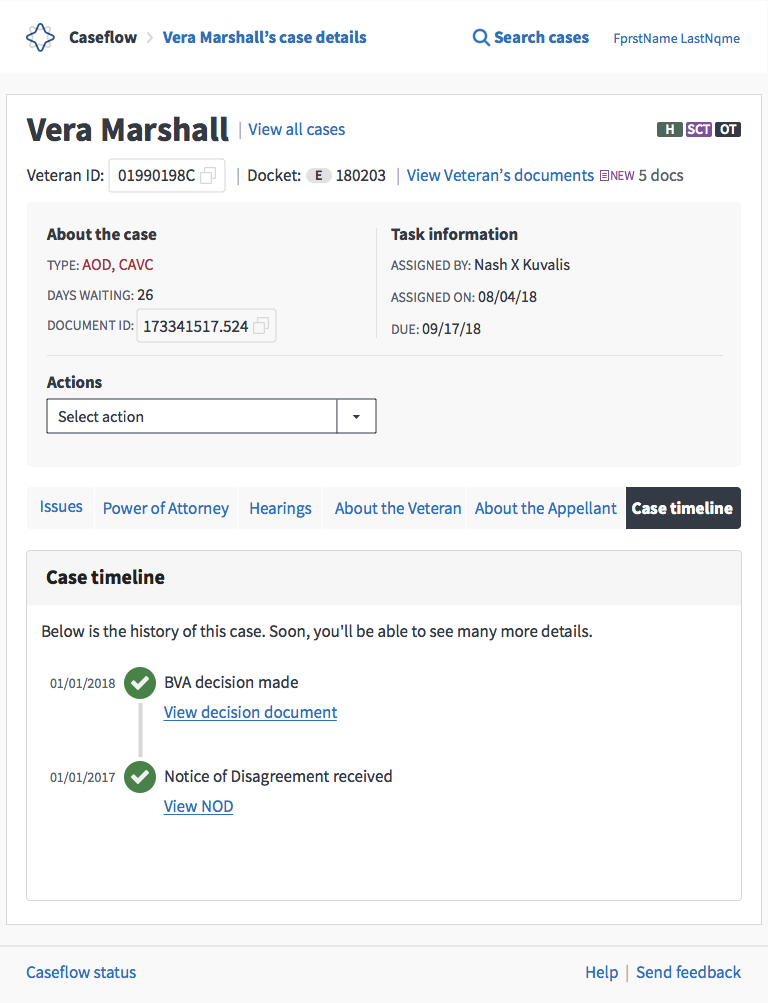The width and height of the screenshot is (768, 1003).
Task: Click the BVA decision green checkmark
Action: (140, 683)
